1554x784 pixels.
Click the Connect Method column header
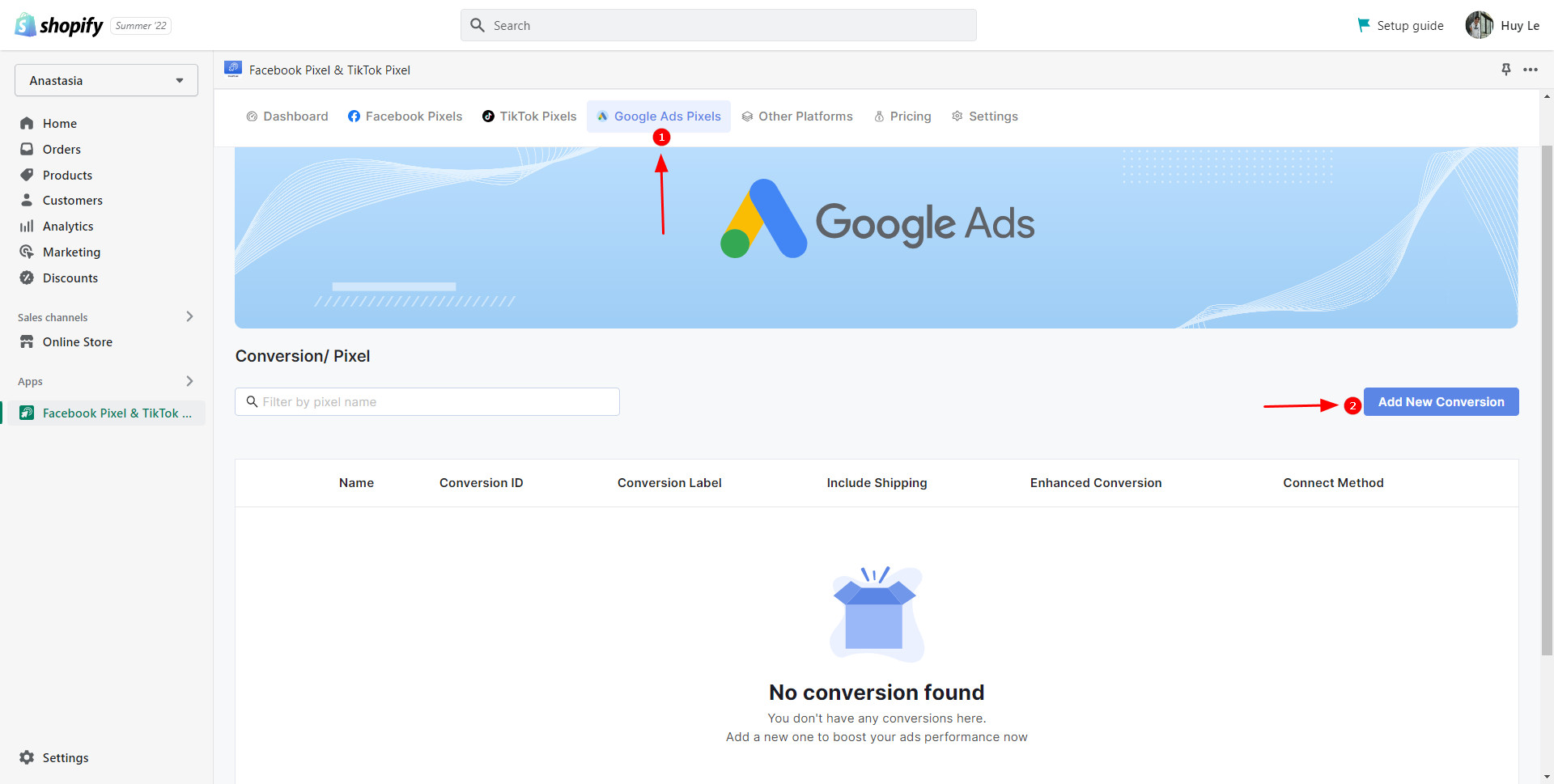pos(1333,483)
